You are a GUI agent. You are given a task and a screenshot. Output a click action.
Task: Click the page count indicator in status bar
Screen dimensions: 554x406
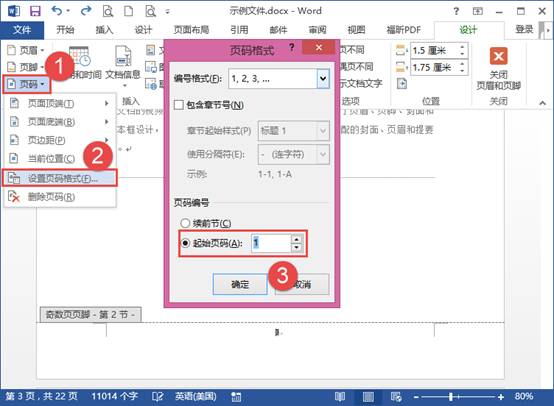pyautogui.click(x=42, y=396)
